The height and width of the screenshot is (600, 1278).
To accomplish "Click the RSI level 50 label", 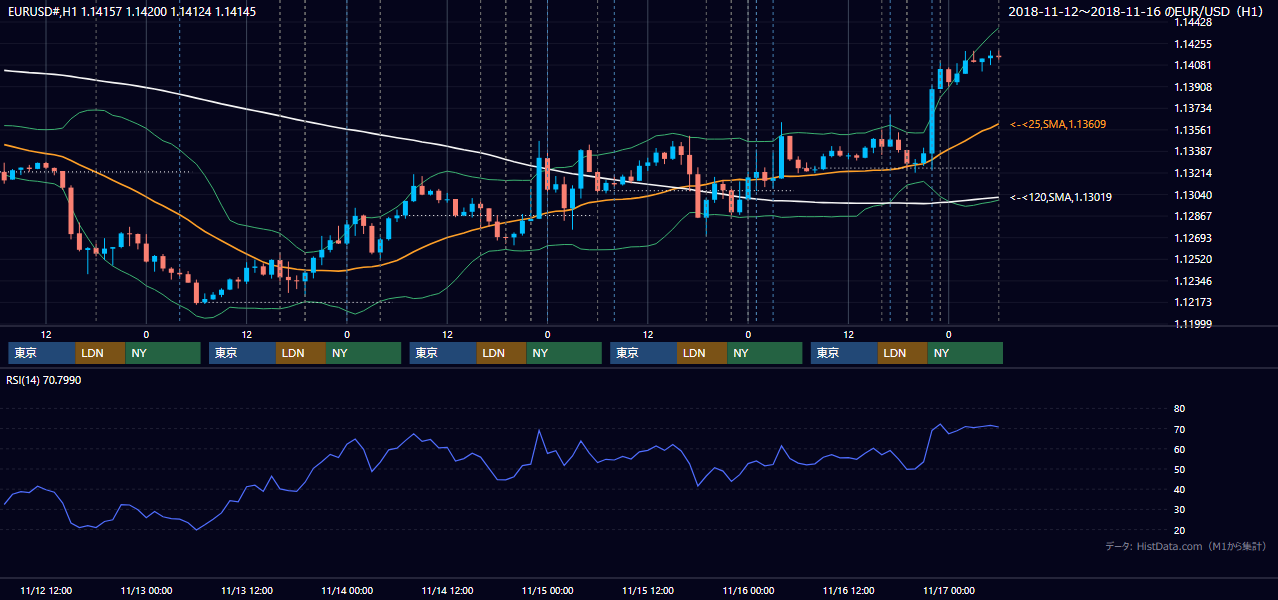I will click(x=1179, y=469).
